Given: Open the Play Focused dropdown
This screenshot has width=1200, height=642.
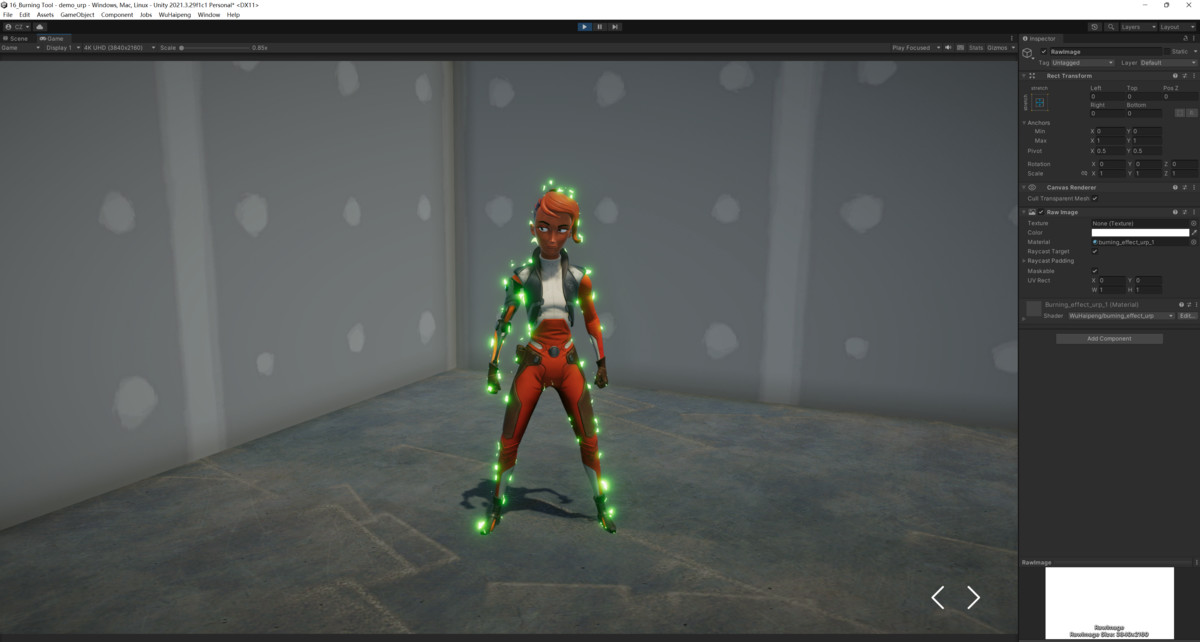Looking at the screenshot, I should 914,47.
